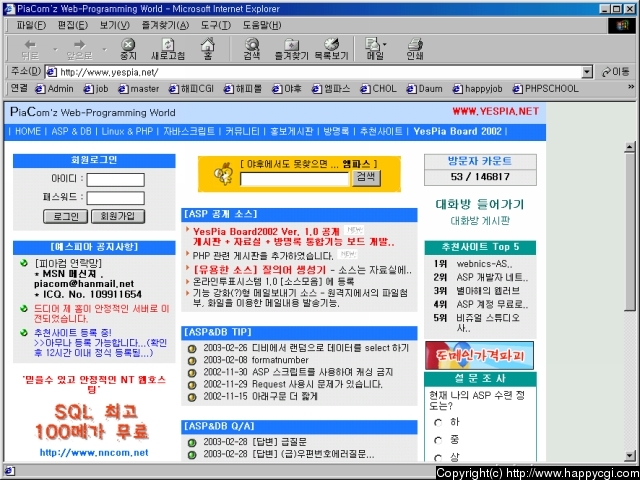640x480 pixels.
Task: Open the Forward button history dropdown arrow
Action: click(104, 49)
